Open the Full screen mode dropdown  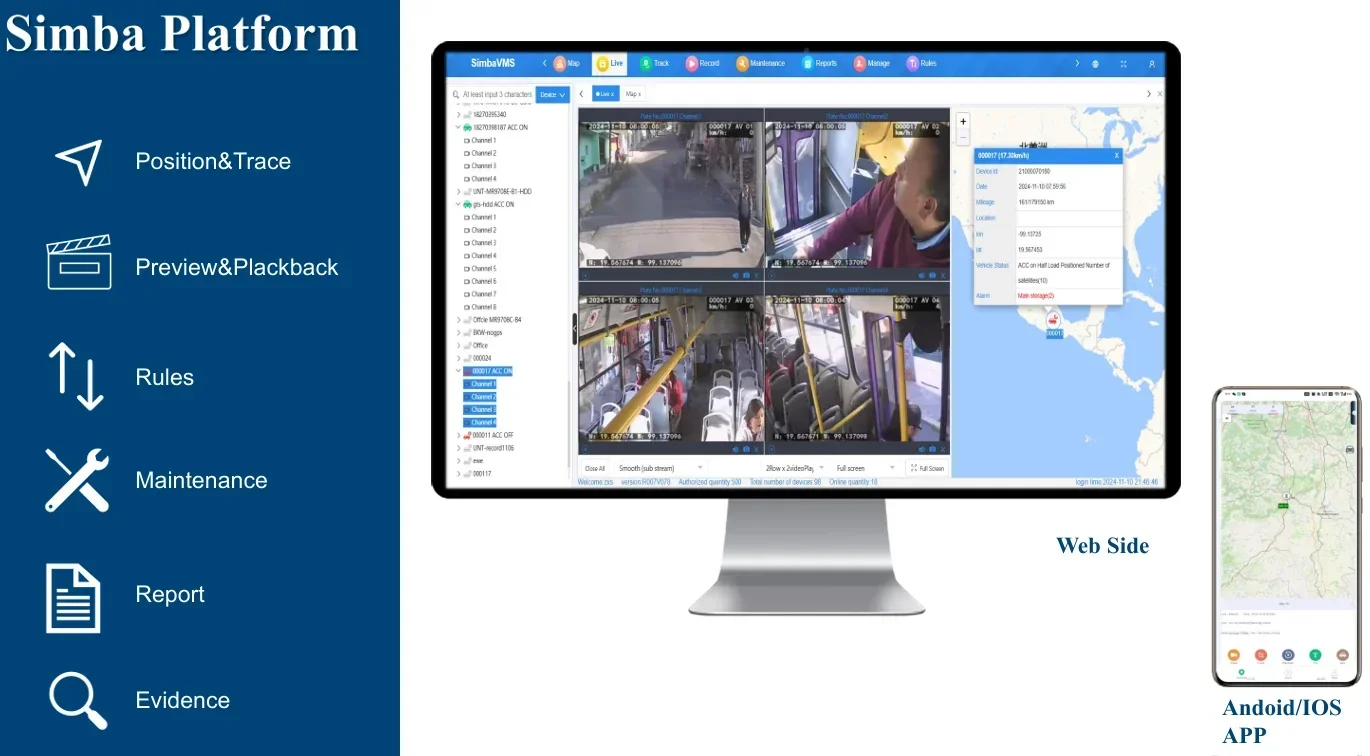pos(866,468)
